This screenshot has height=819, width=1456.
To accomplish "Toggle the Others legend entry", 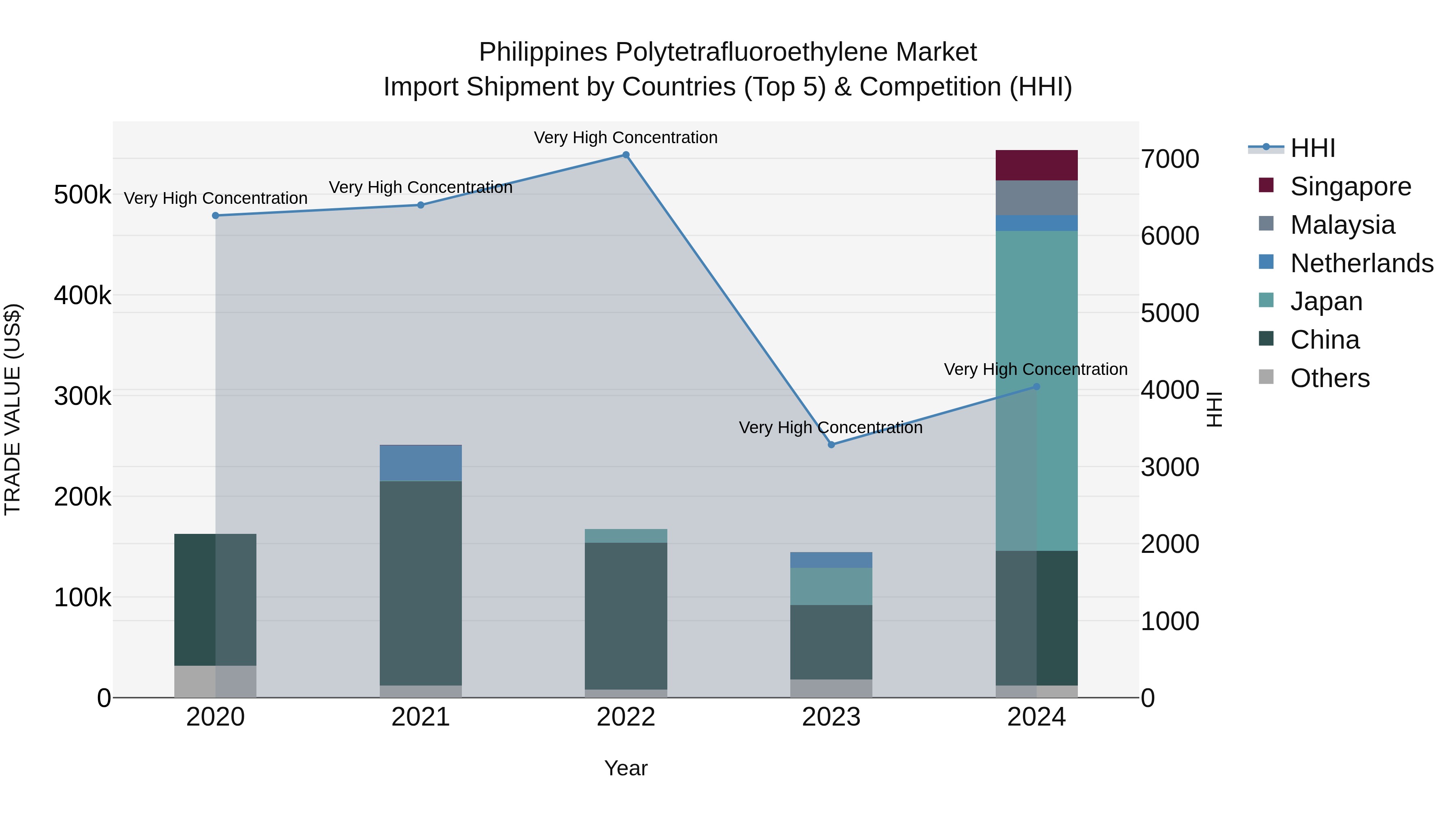I will coord(1314,378).
